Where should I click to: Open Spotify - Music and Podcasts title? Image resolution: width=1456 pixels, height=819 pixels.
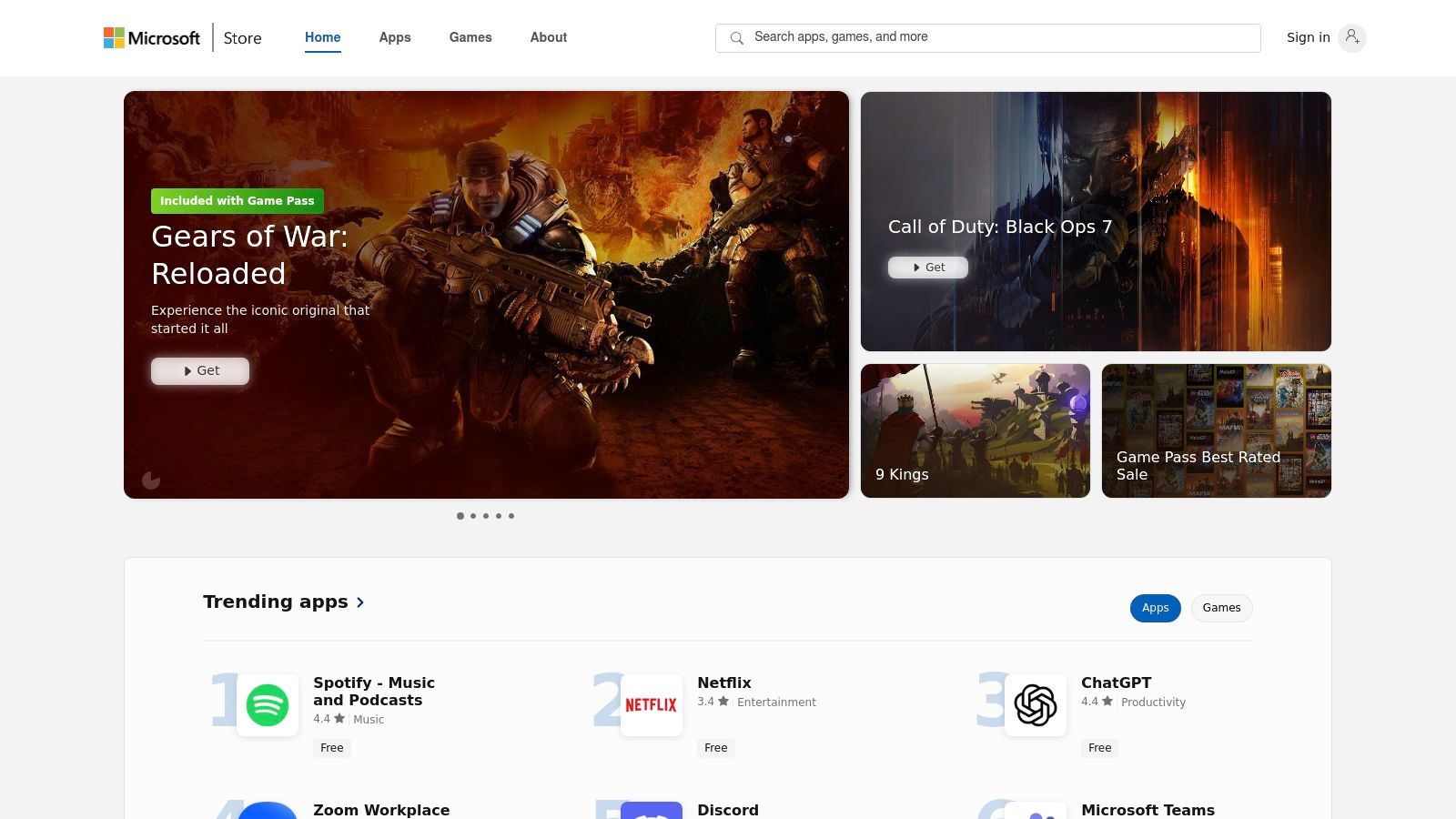(x=374, y=692)
